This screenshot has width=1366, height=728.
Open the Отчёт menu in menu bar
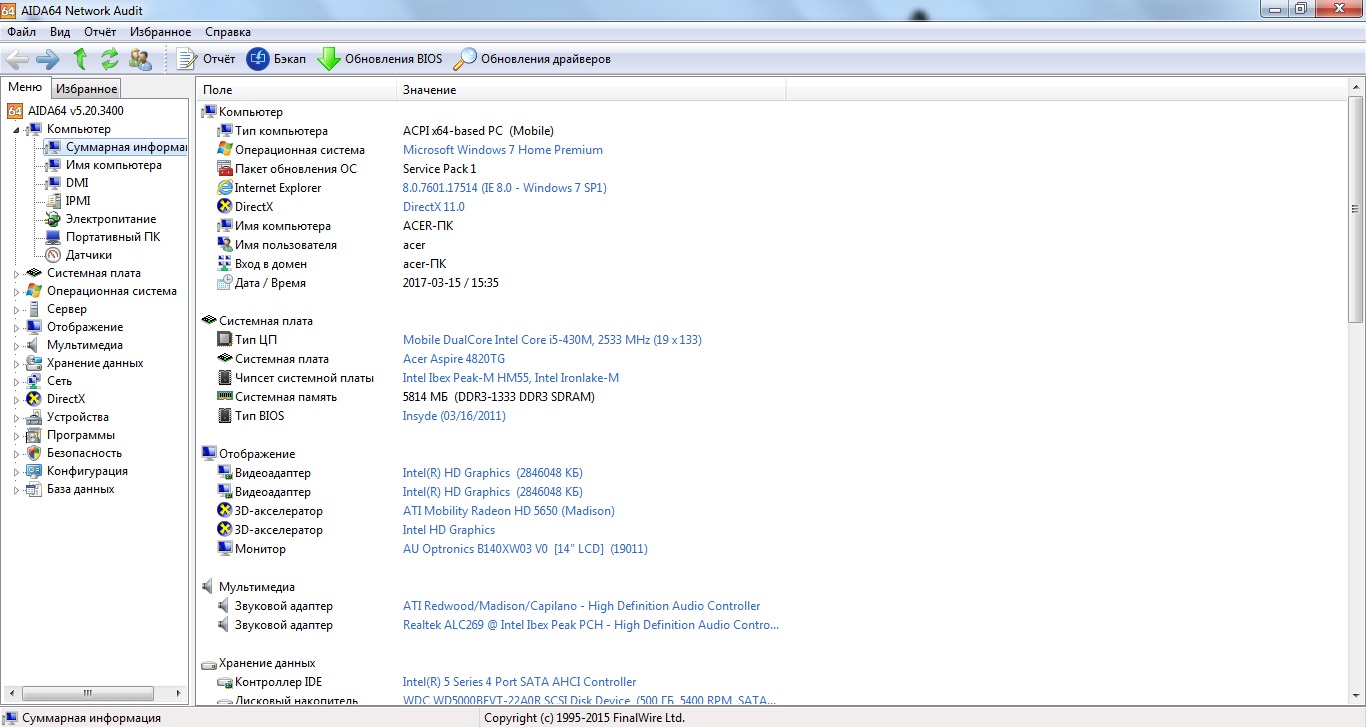(100, 32)
